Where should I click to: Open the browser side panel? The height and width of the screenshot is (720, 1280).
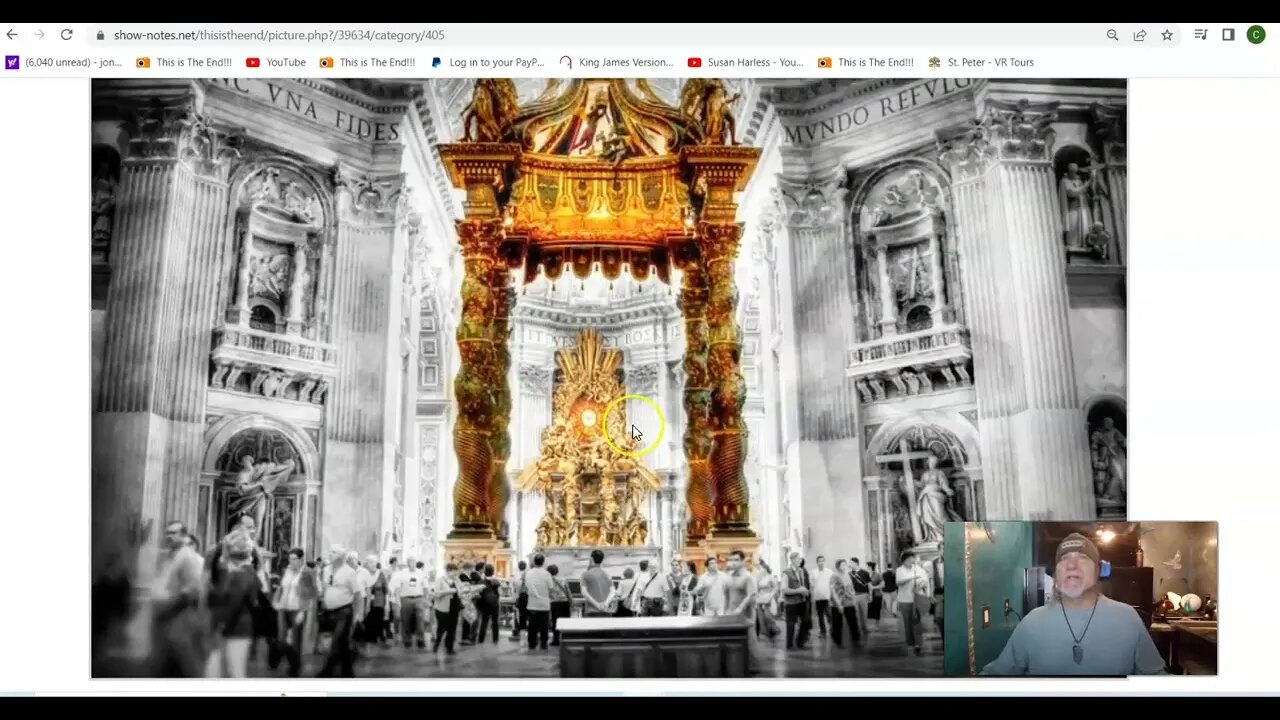coord(1228,35)
